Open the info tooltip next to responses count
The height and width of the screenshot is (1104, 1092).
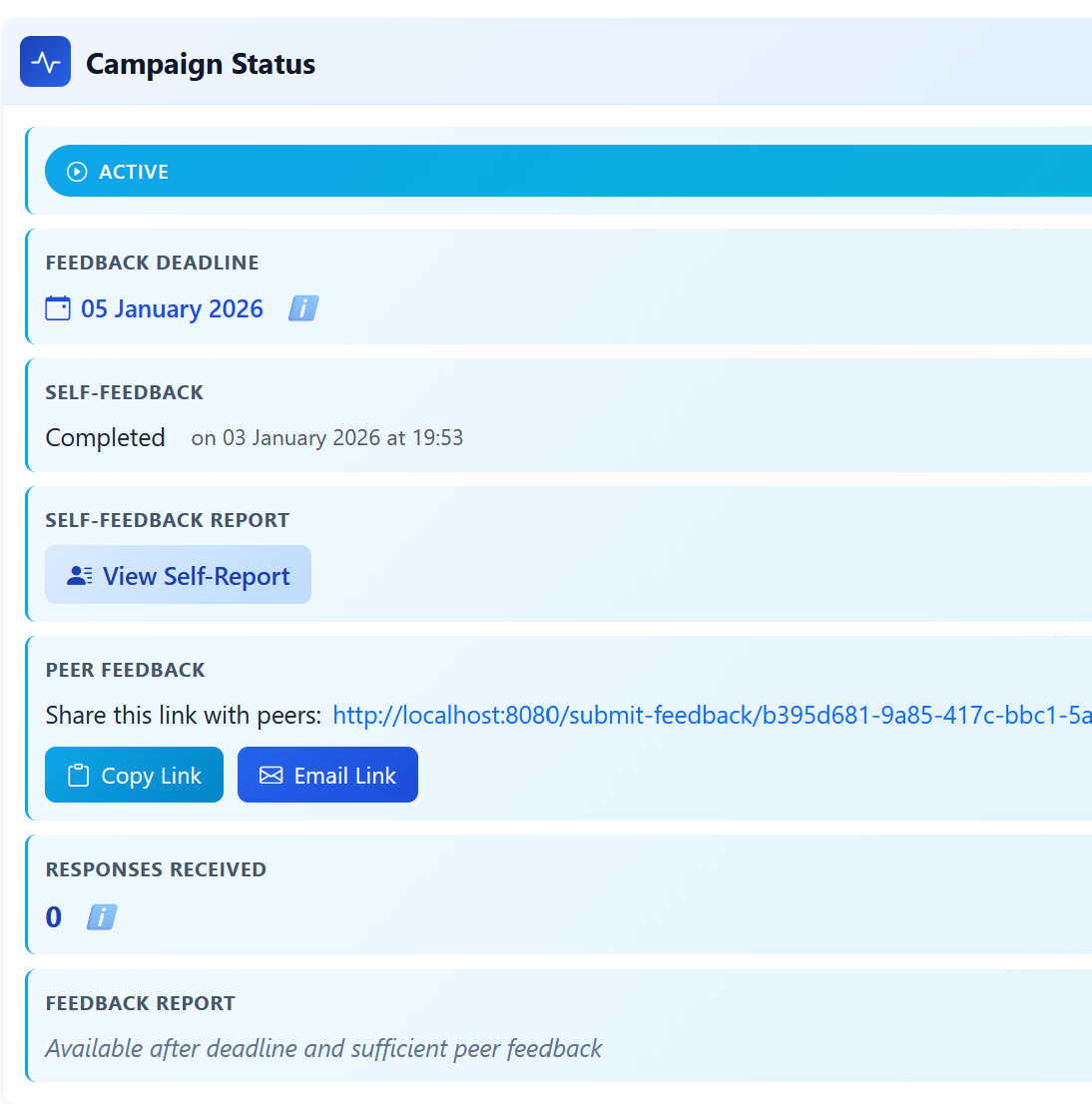[101, 916]
